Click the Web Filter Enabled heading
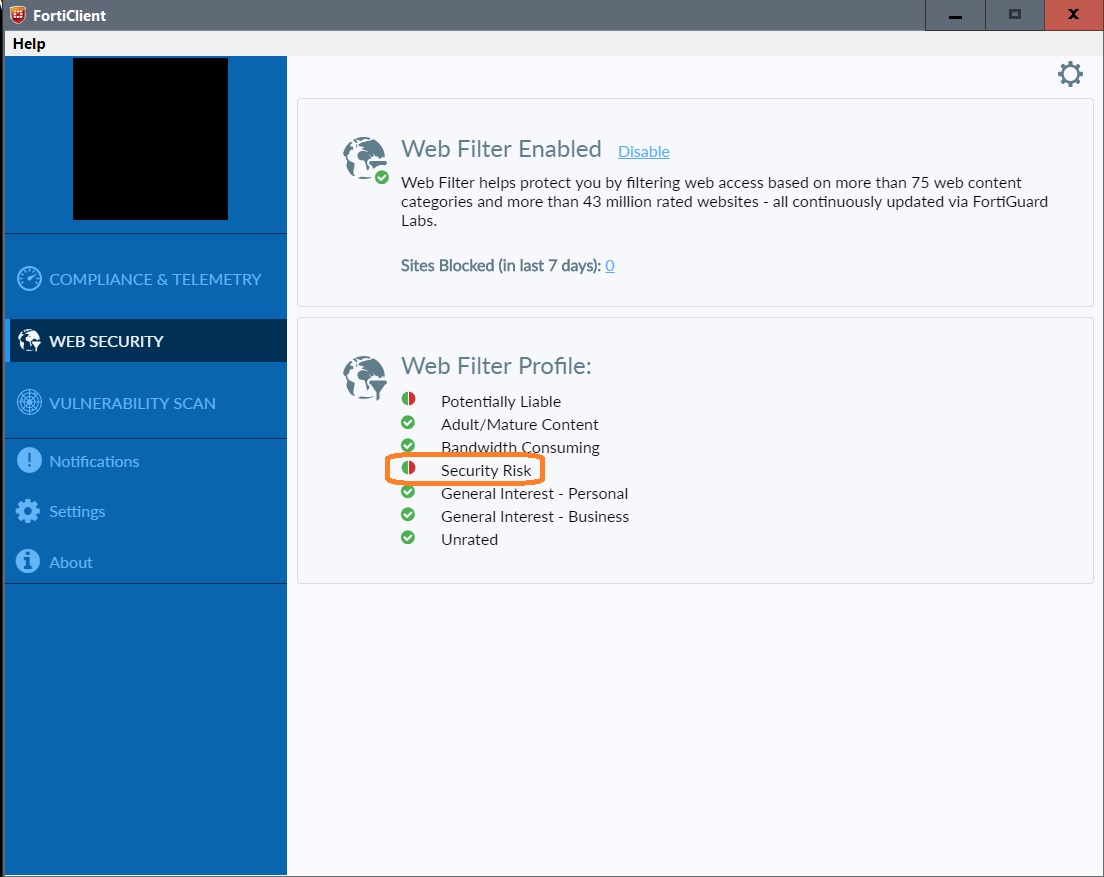 coord(501,149)
